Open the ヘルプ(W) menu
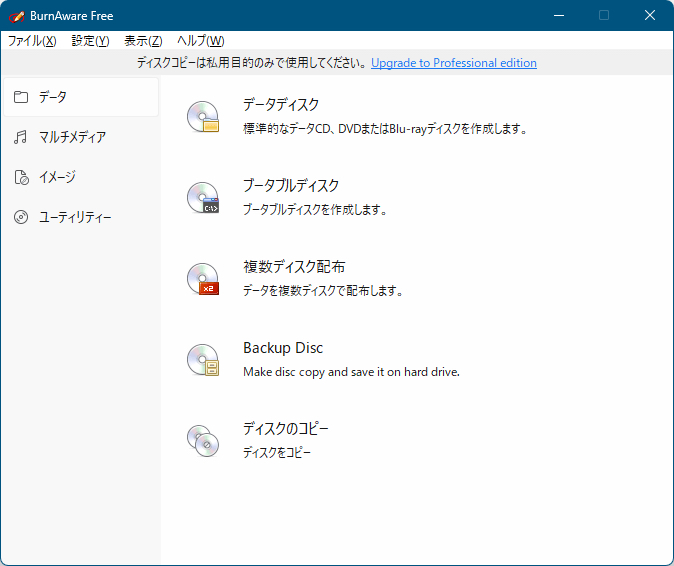674x566 pixels. point(201,41)
